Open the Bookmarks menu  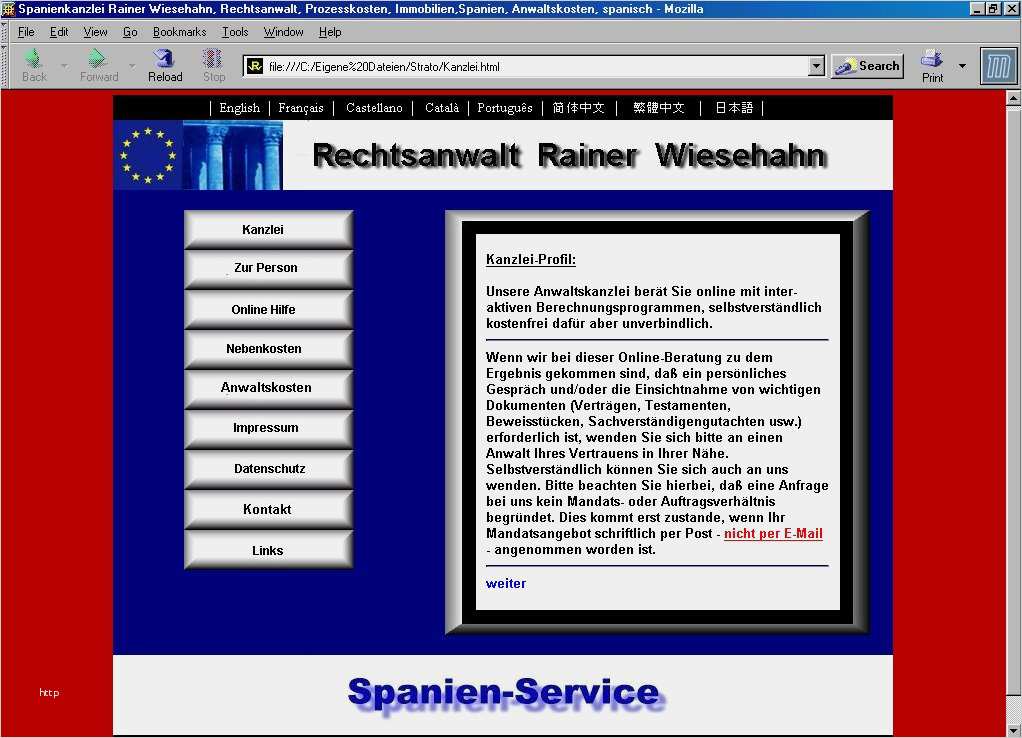(x=179, y=32)
